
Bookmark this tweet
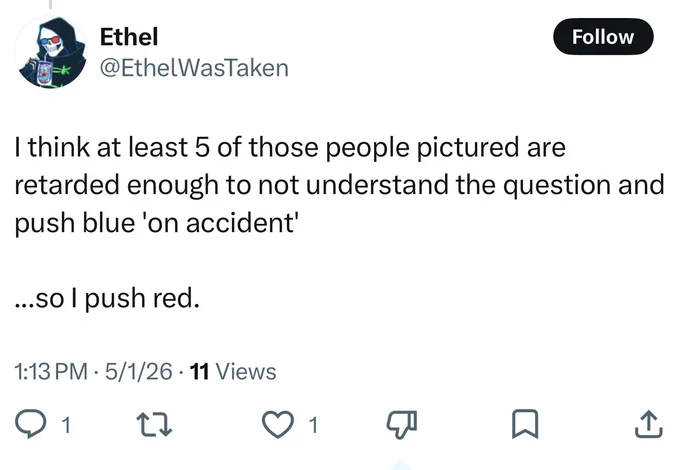click(x=525, y=424)
